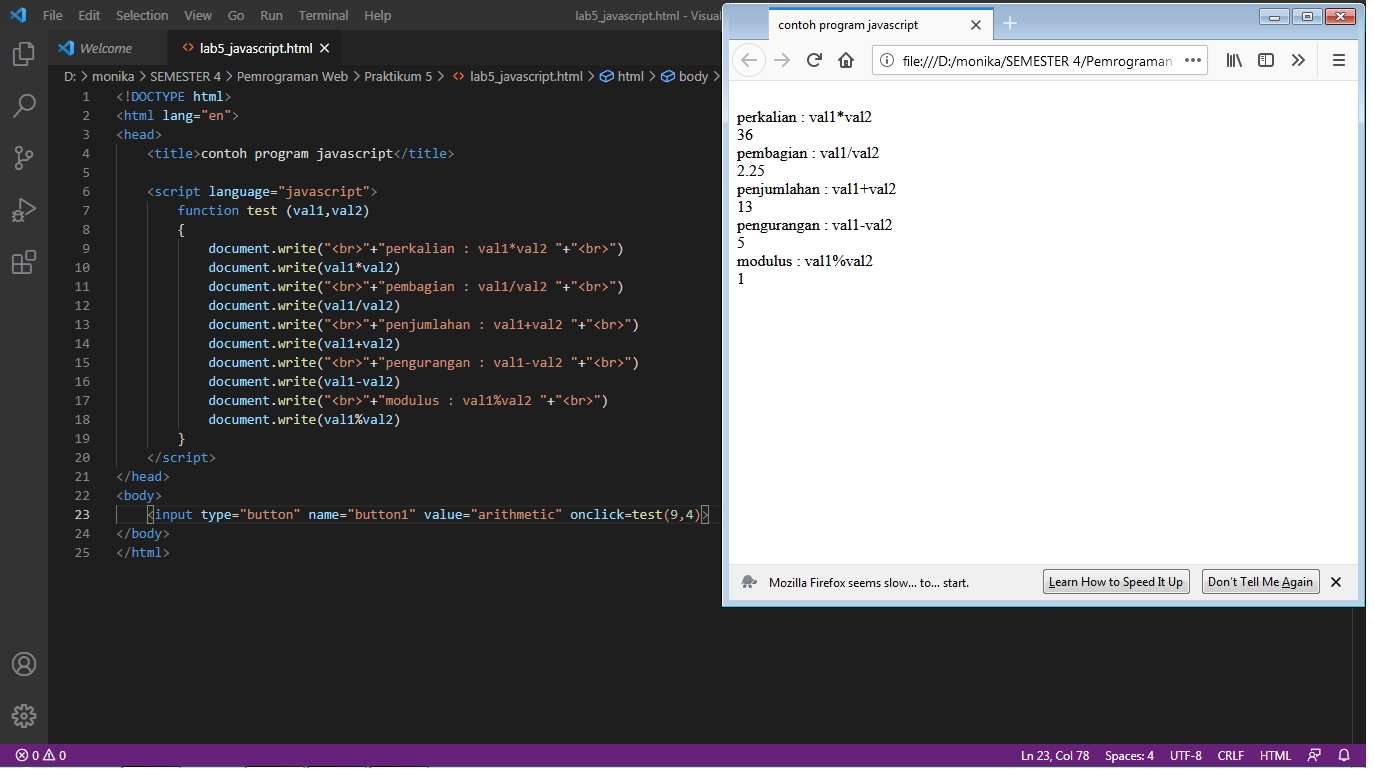1374x776 pixels.
Task: Change language mode HTML in status bar
Action: [1275, 756]
